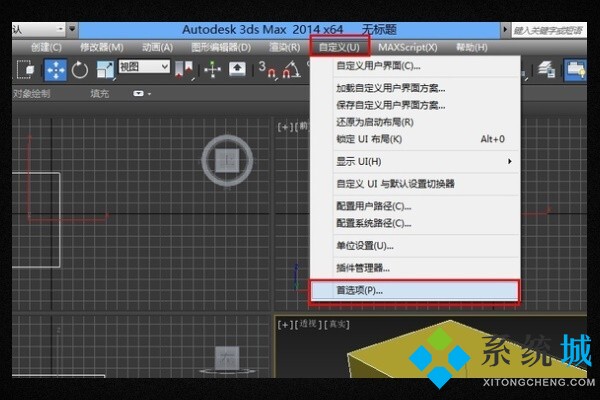This screenshot has height=400, width=600.
Task: Click the ribbon minimize toggle button next to 填充
Action: coord(139,94)
